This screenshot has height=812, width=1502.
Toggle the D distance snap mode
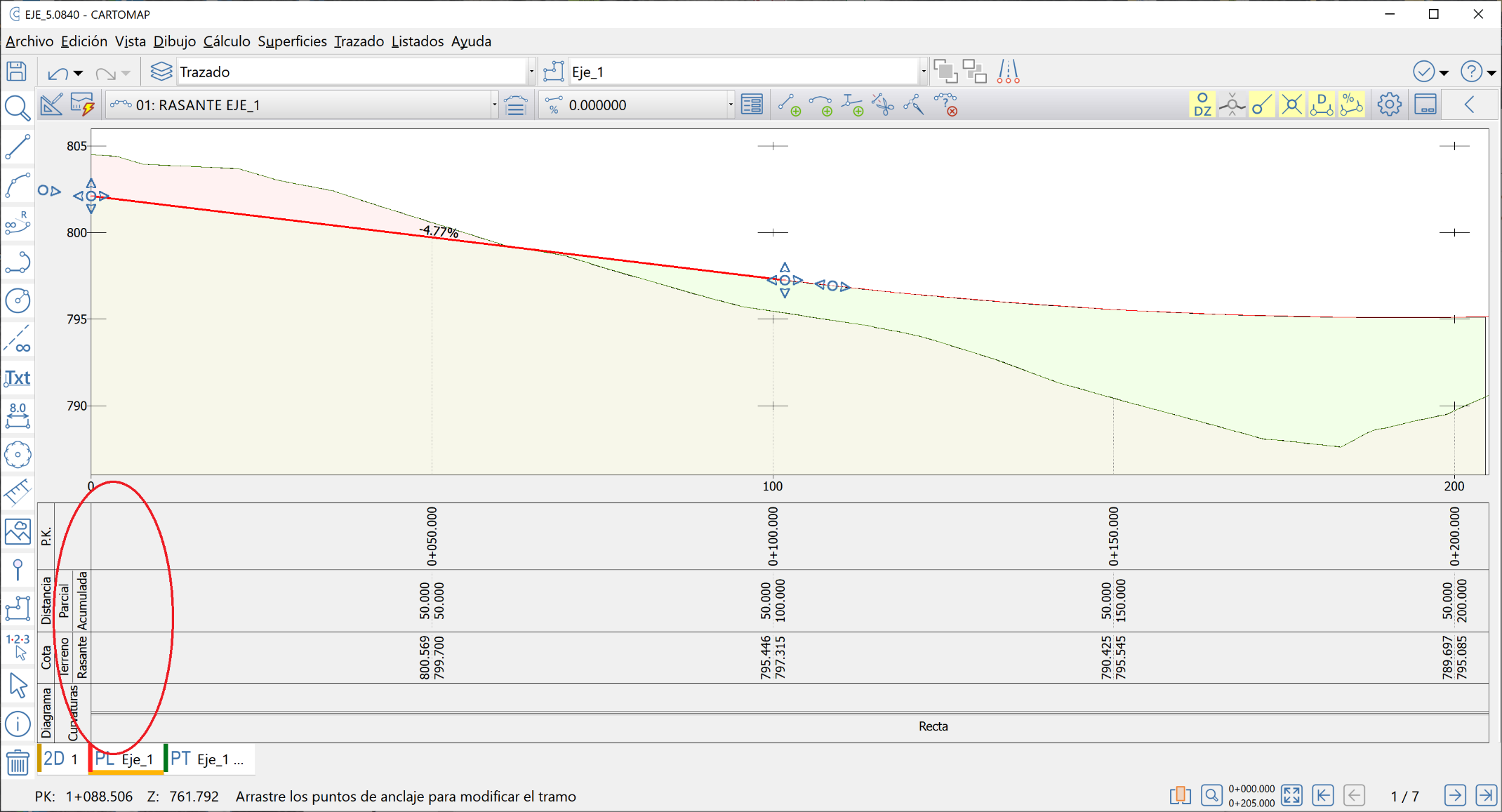(x=1322, y=103)
